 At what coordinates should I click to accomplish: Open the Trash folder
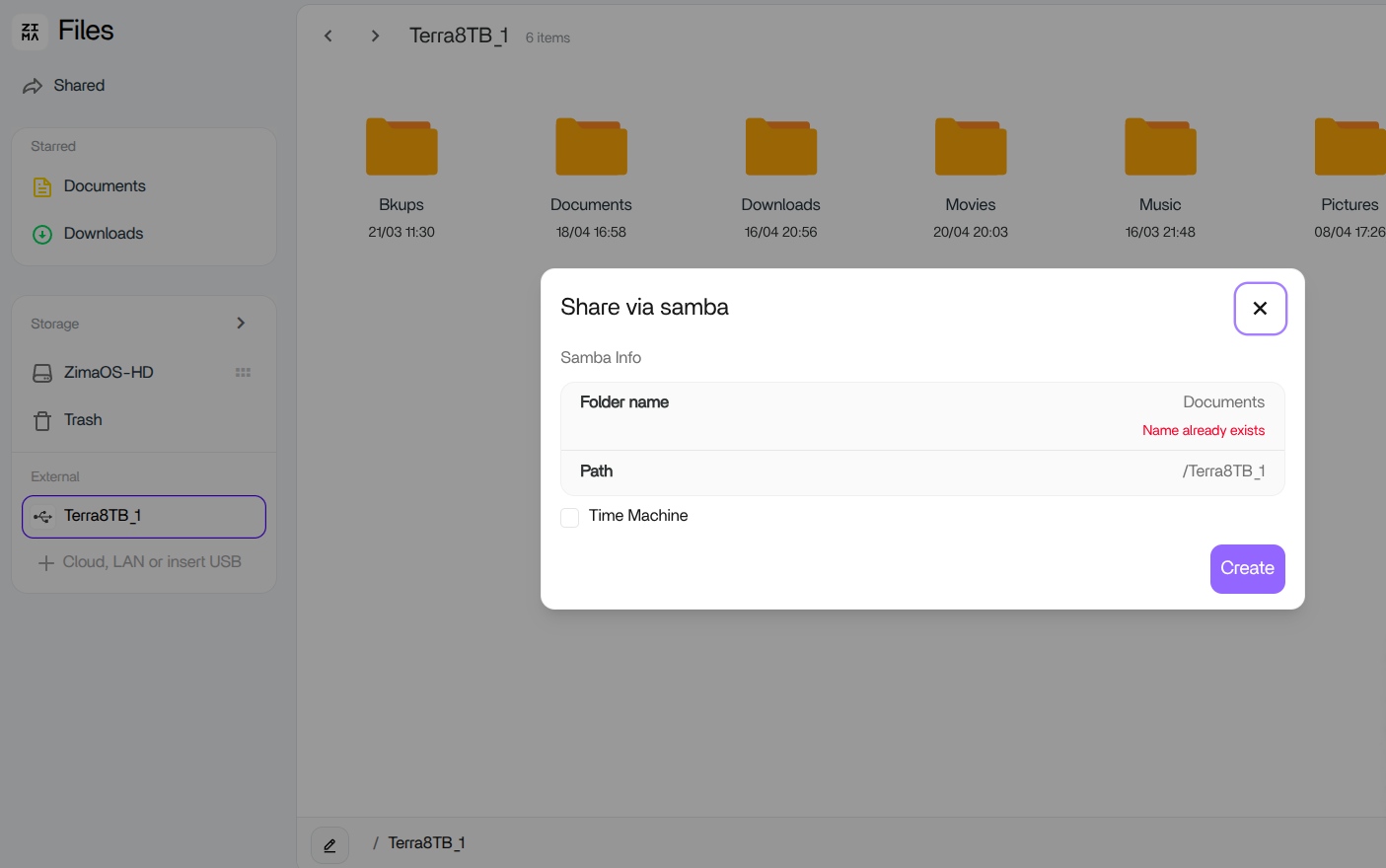(83, 420)
